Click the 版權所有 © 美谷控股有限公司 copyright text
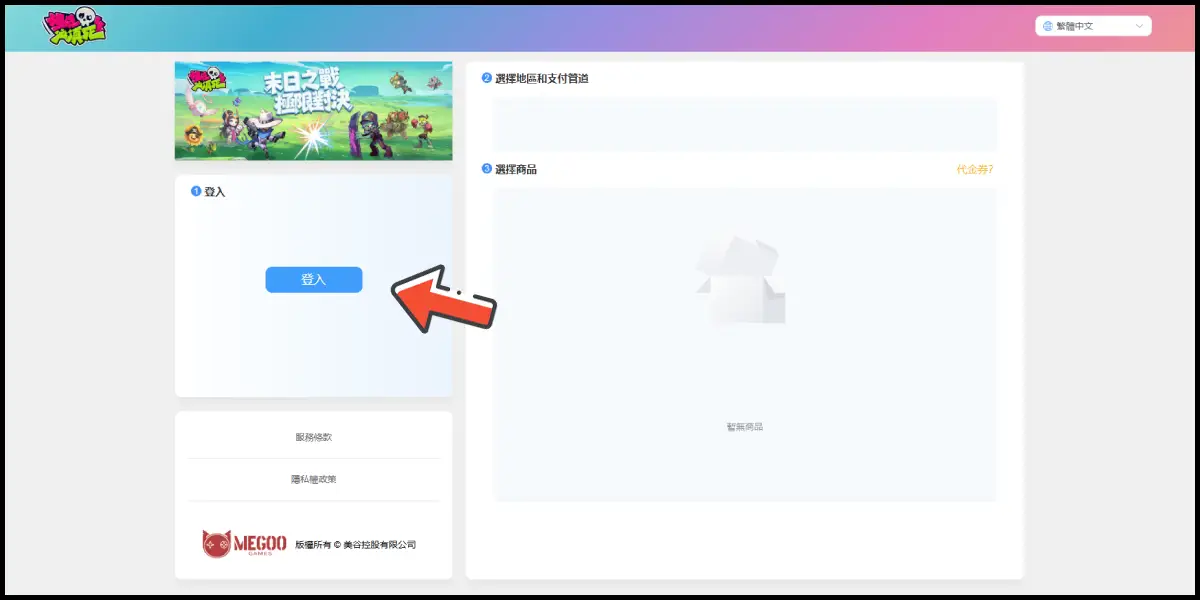 (355, 545)
